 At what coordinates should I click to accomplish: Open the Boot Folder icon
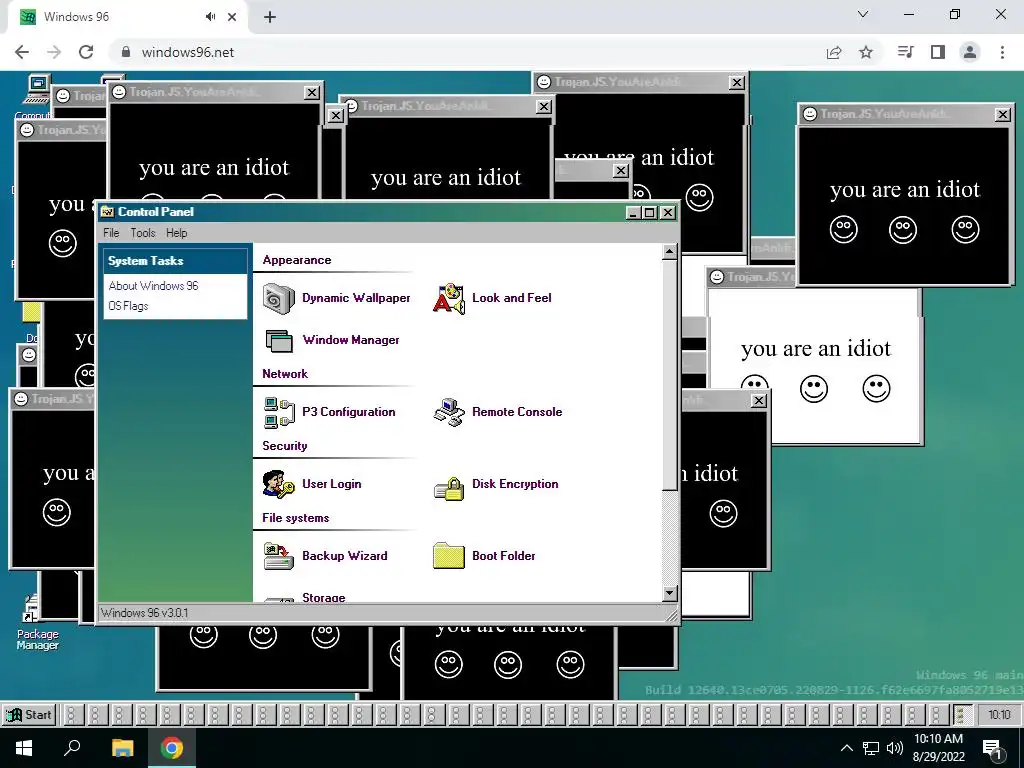449,556
